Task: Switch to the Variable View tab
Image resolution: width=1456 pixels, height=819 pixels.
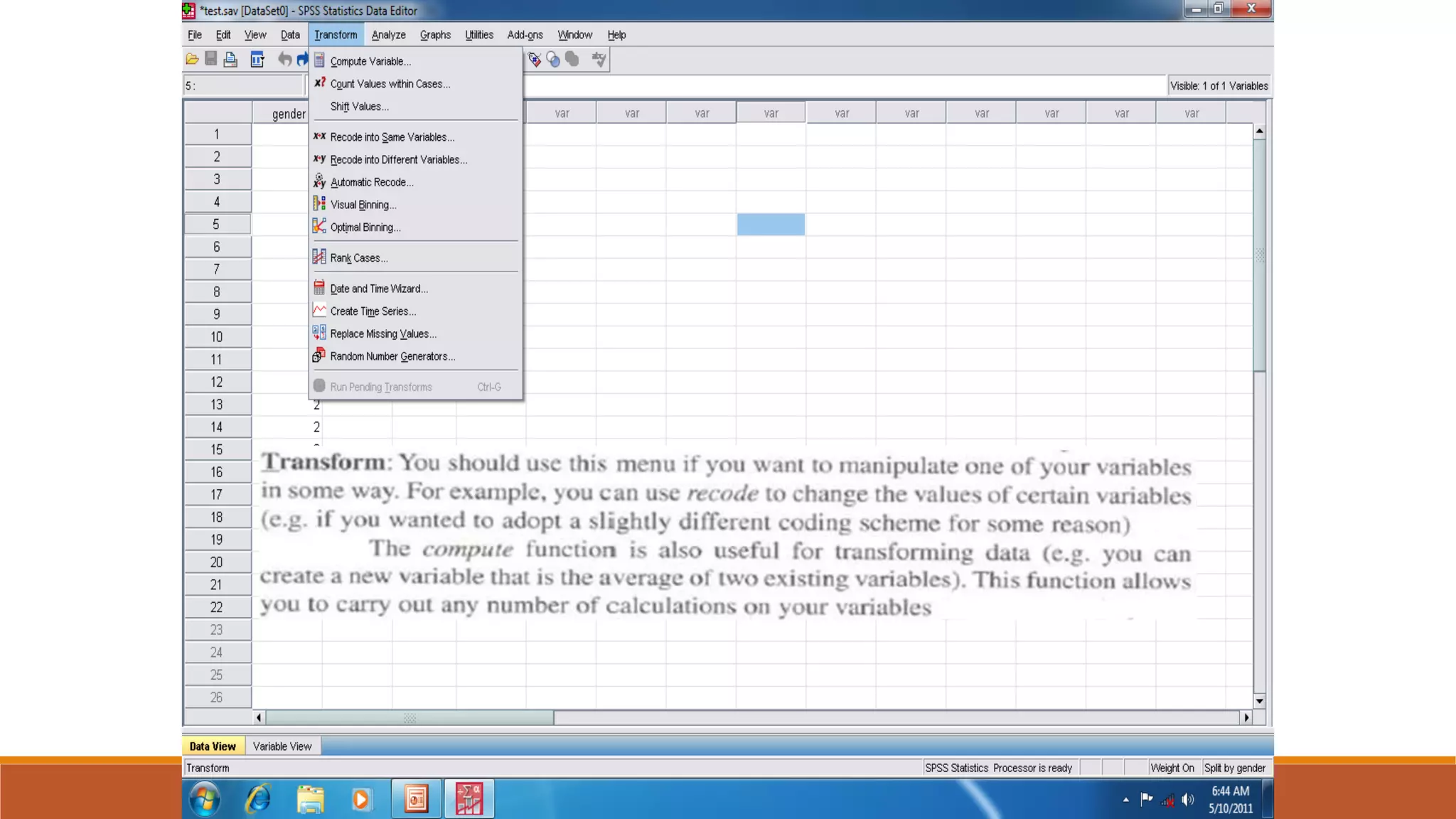Action: pos(282,746)
